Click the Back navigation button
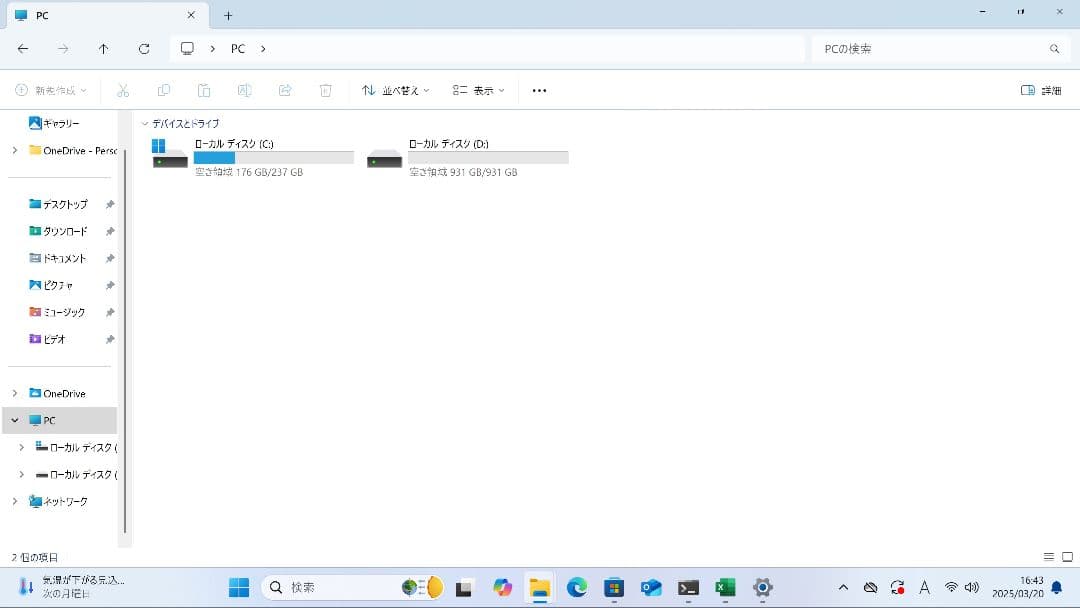 (x=22, y=48)
